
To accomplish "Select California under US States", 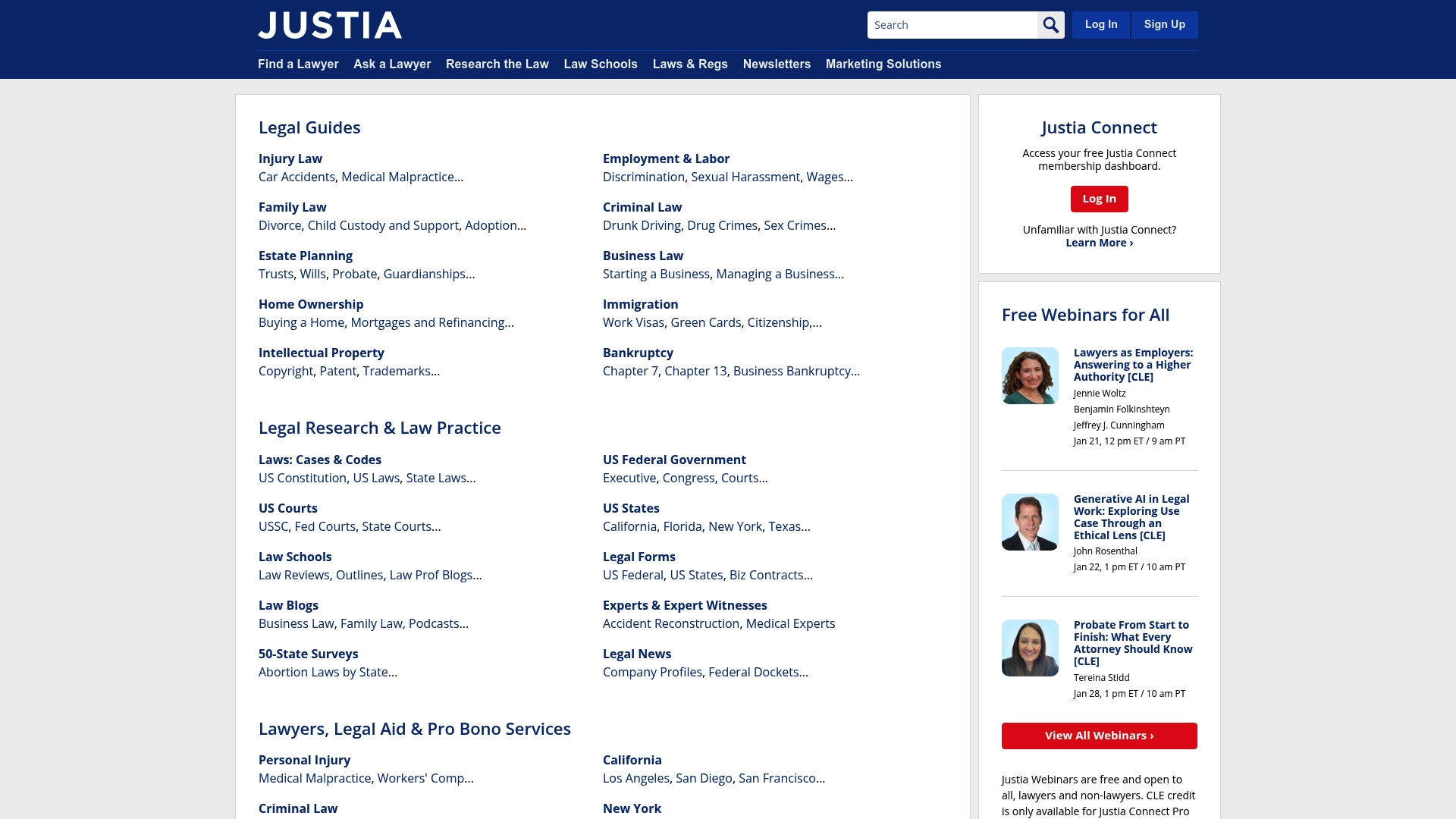I will coord(630,526).
